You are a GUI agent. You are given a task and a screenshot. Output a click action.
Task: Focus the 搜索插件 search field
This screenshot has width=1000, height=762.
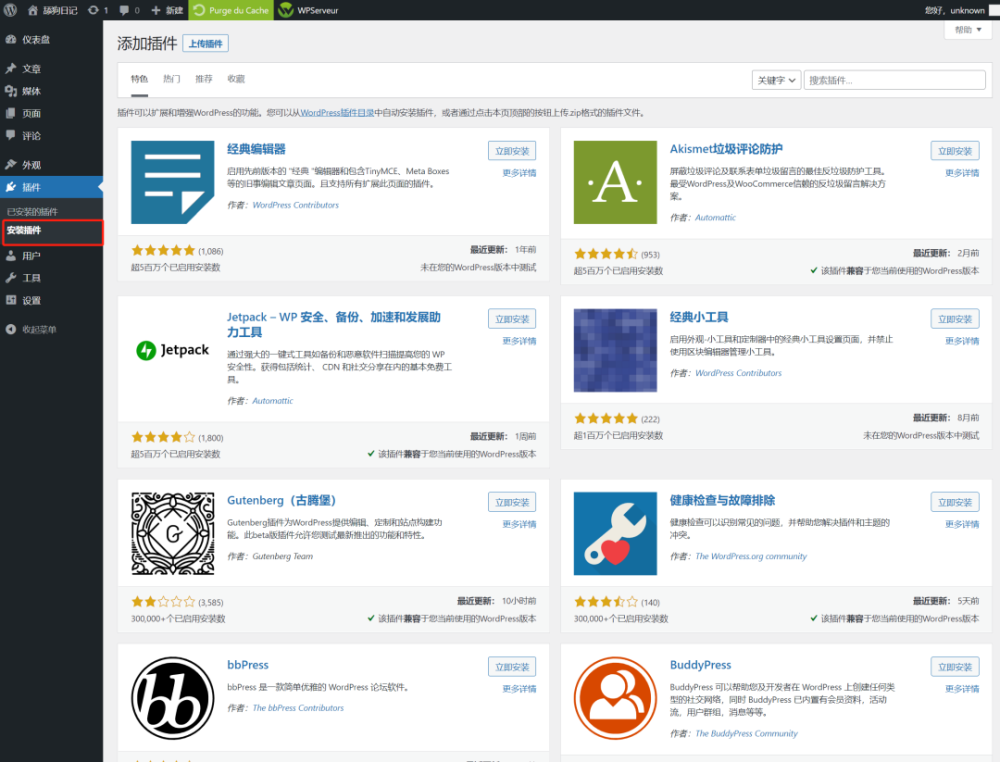pos(894,80)
